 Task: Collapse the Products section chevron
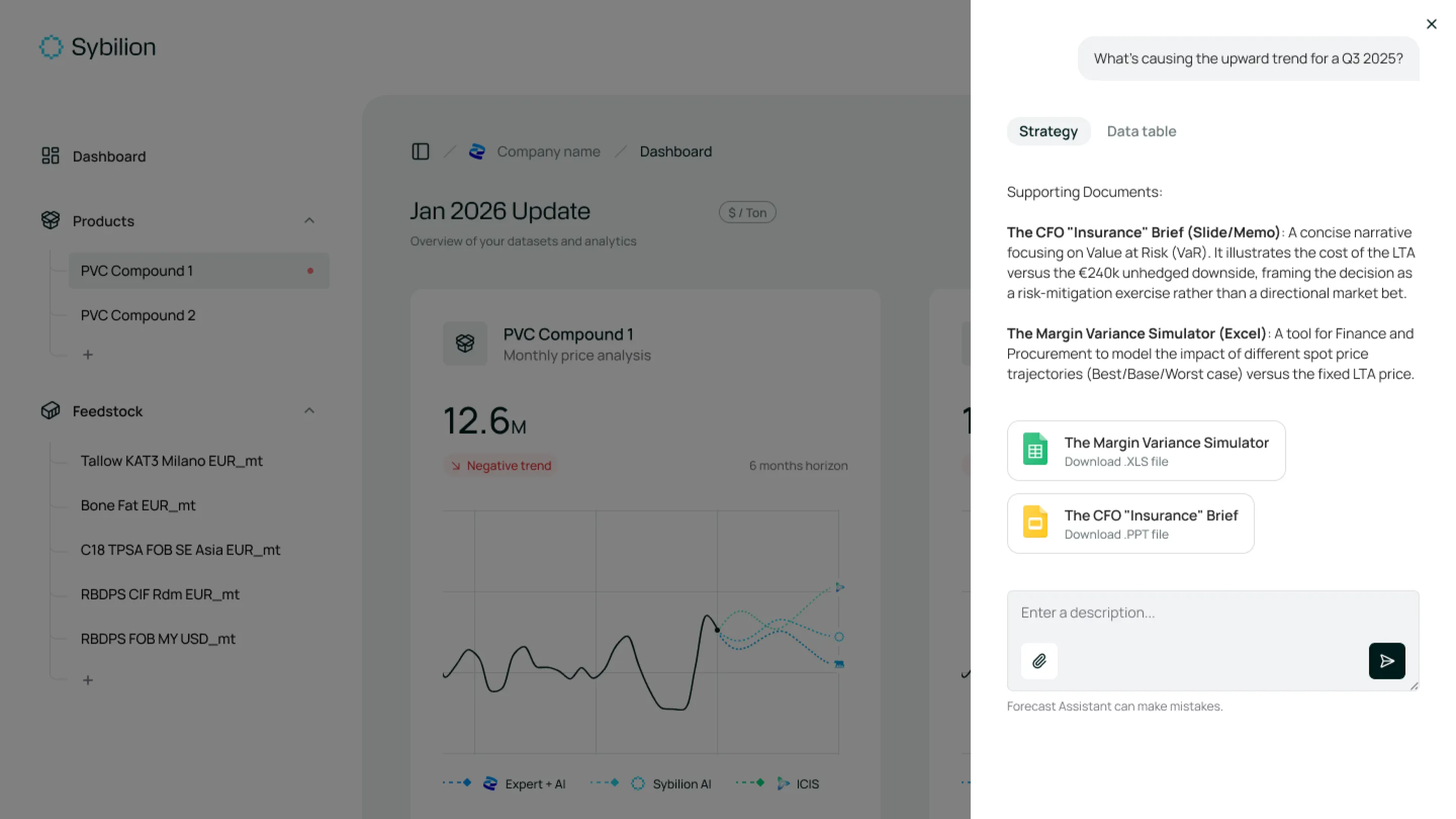coord(309,220)
